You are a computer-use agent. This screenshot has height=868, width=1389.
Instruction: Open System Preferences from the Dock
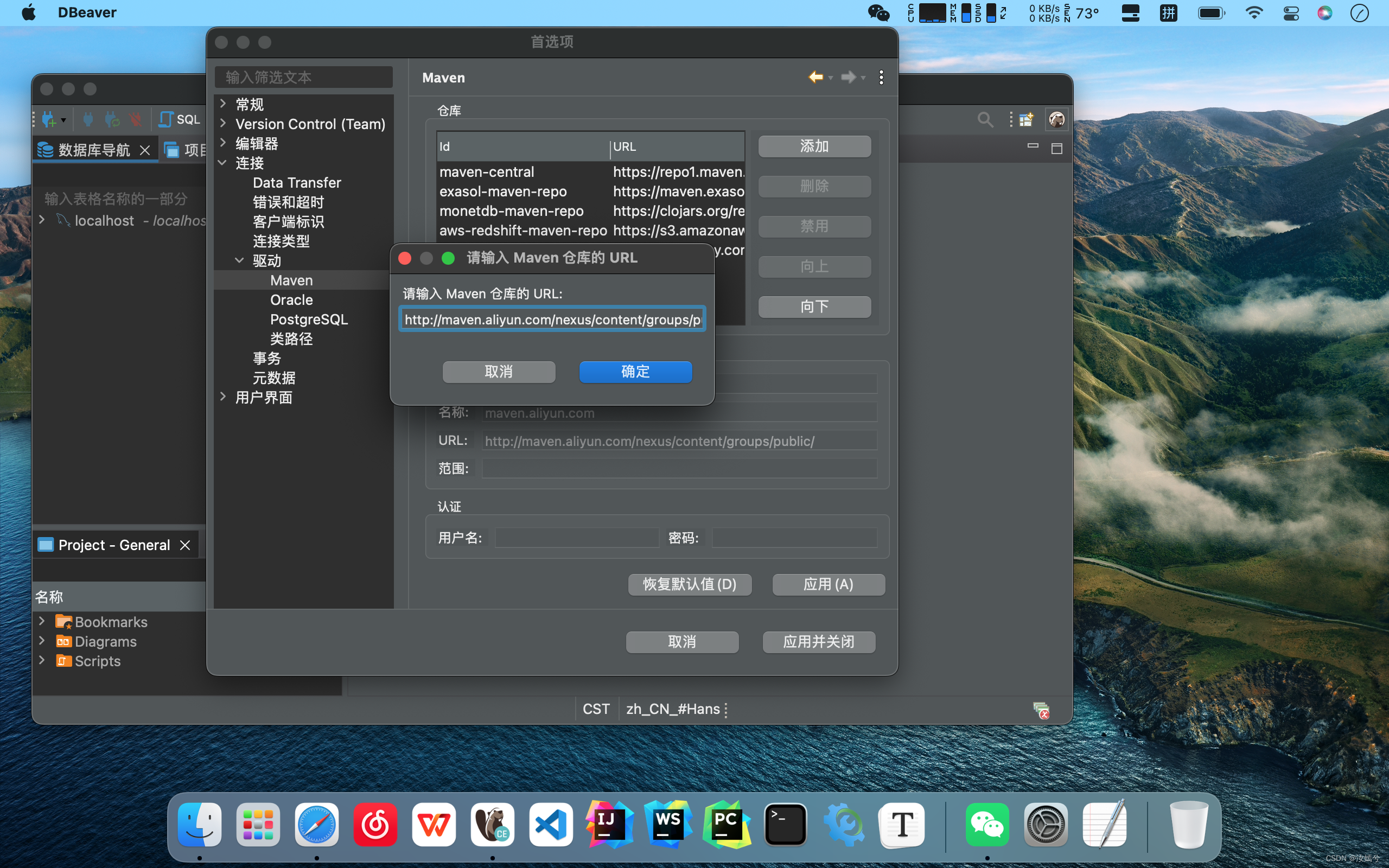point(1046,825)
